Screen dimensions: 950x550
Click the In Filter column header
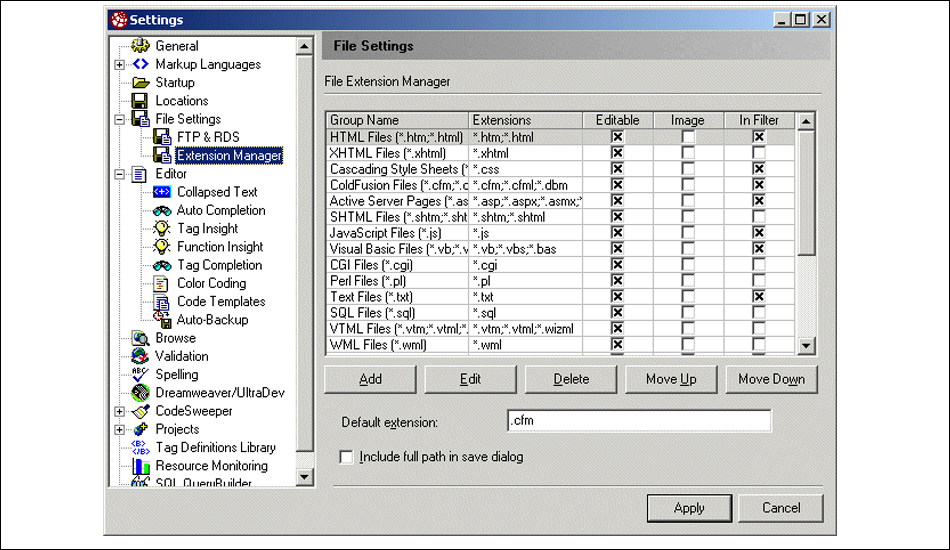click(x=759, y=120)
